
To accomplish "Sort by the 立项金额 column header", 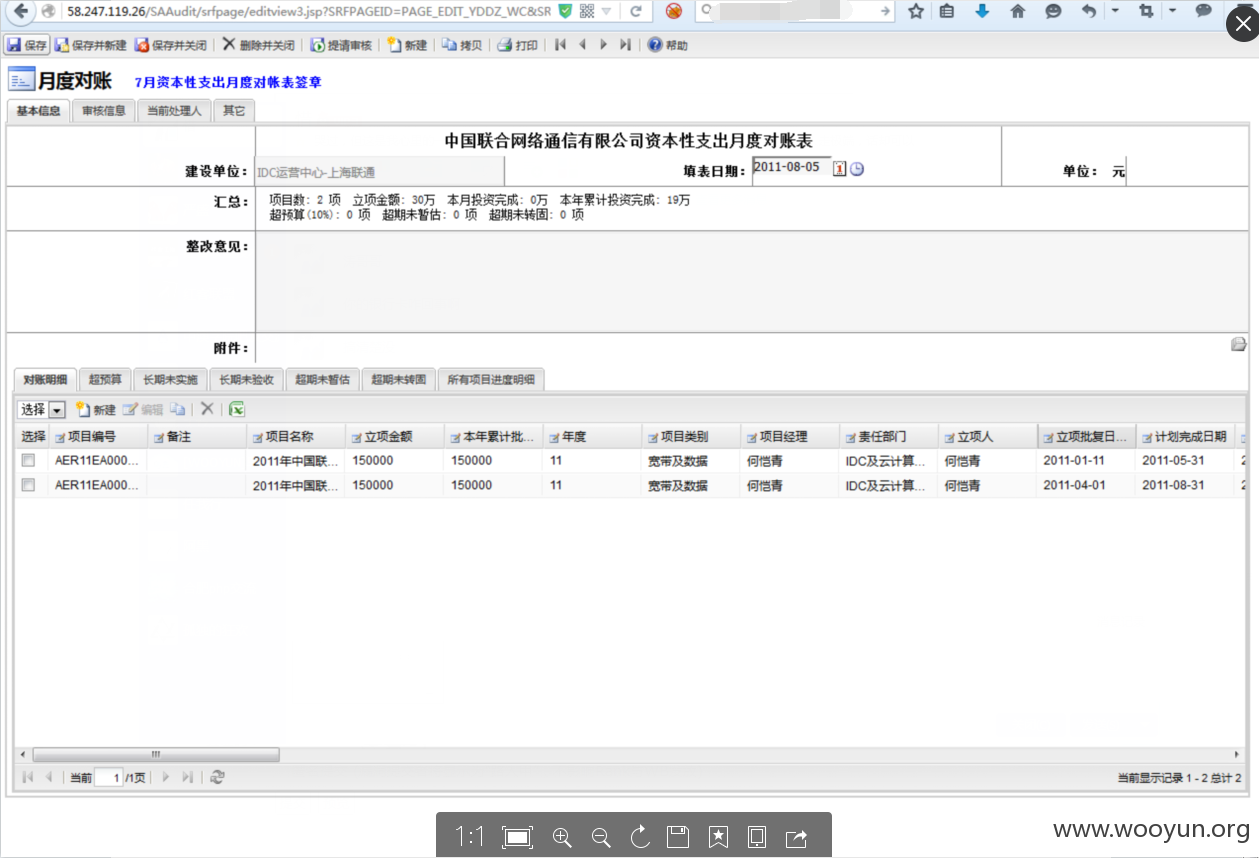I will pyautogui.click(x=395, y=437).
